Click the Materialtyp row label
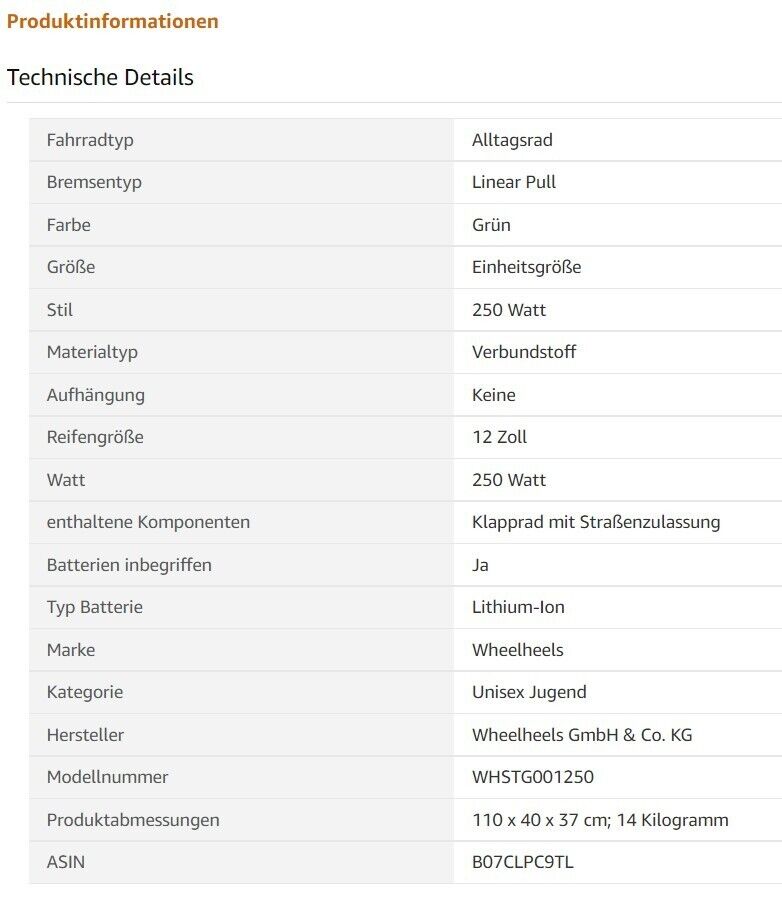 (x=92, y=352)
